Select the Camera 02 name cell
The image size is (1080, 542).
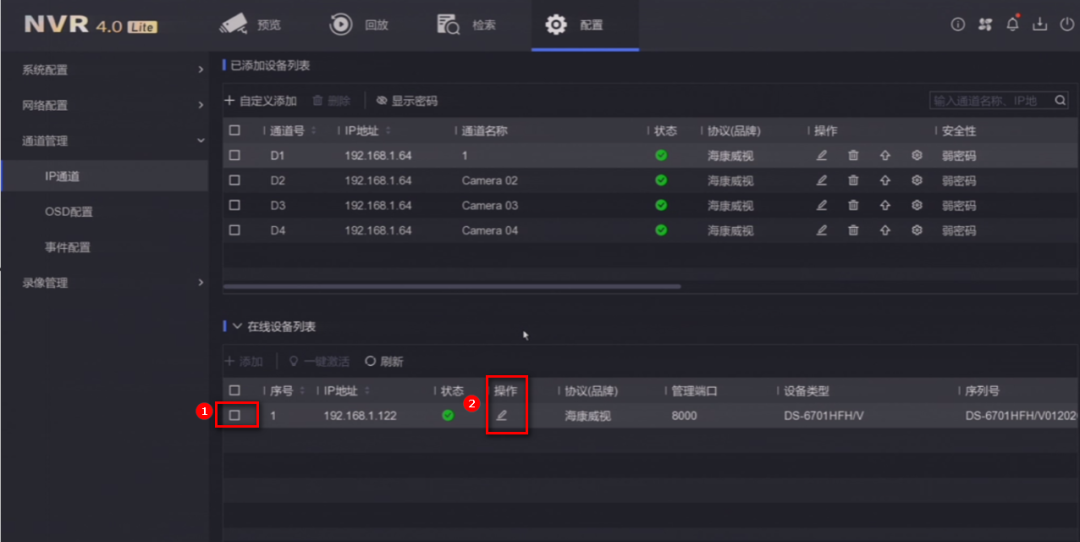pos(490,180)
